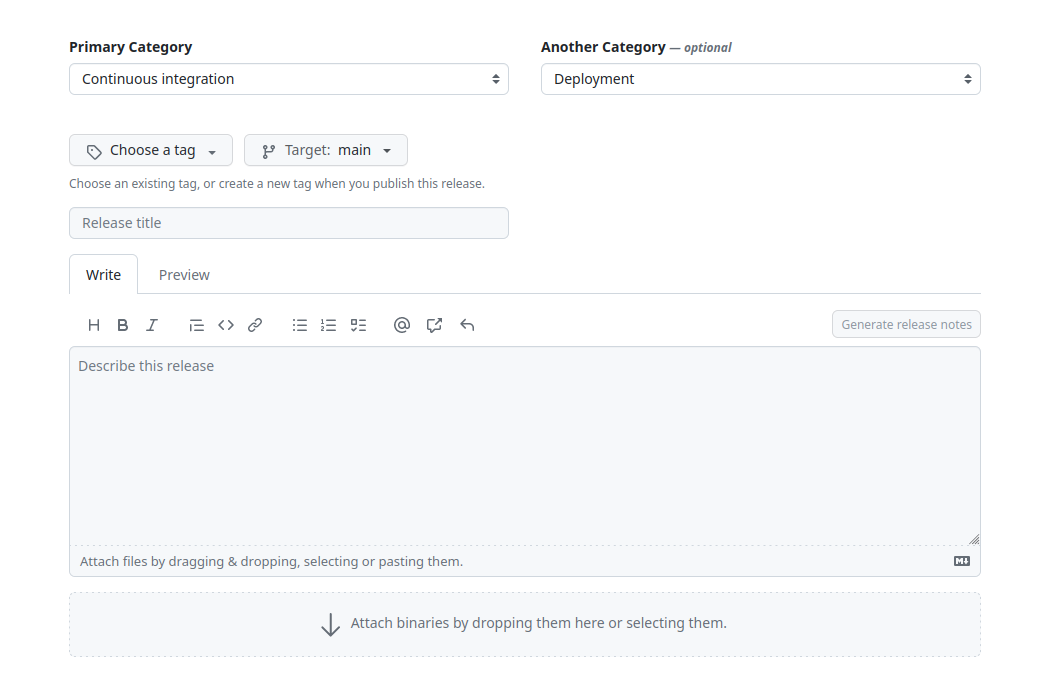
Task: Switch to the Preview tab
Action: tap(184, 275)
